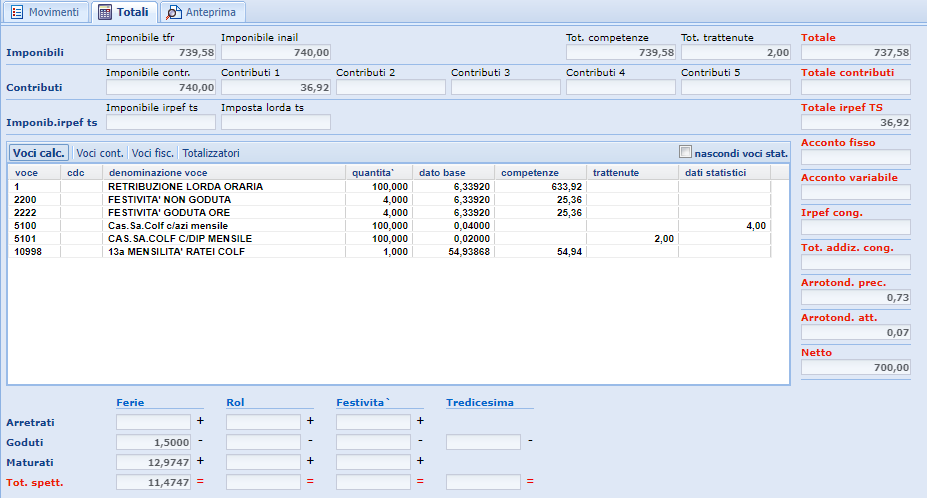The image size is (927, 498).
Task: Click the Tredicesima Goduti field
Action: [x=484, y=442]
